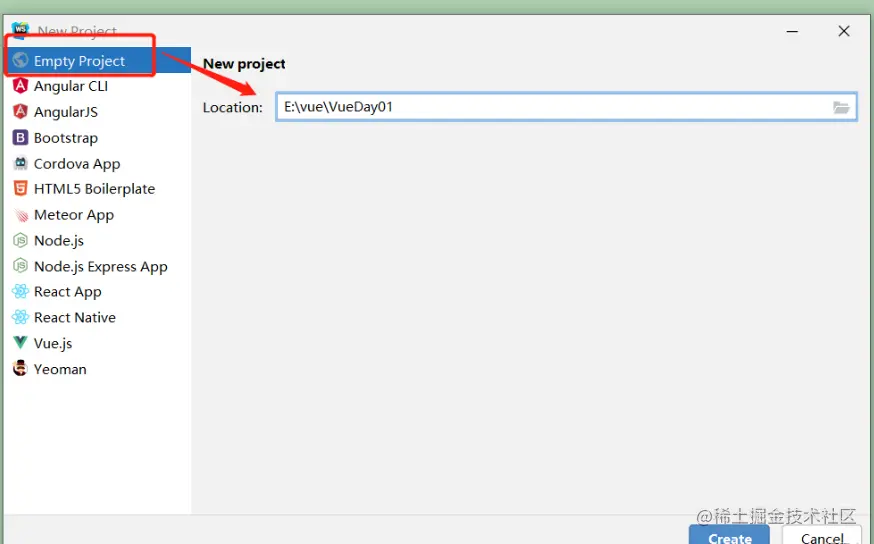The image size is (874, 544).
Task: Click the Yeoman character icon
Action: [x=21, y=368]
